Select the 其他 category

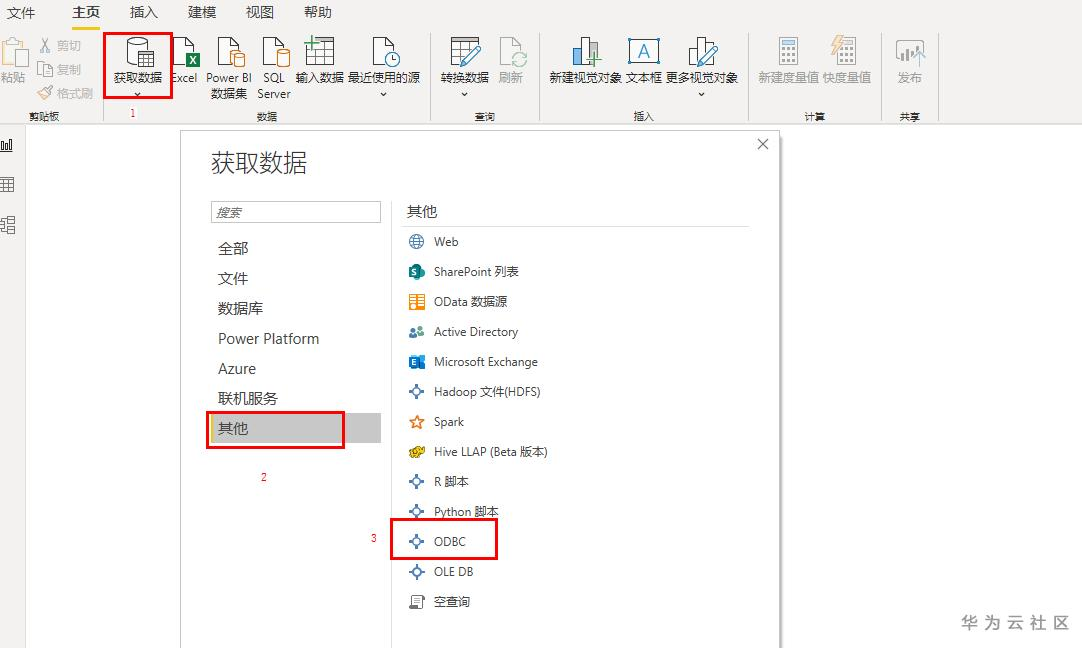click(x=295, y=428)
